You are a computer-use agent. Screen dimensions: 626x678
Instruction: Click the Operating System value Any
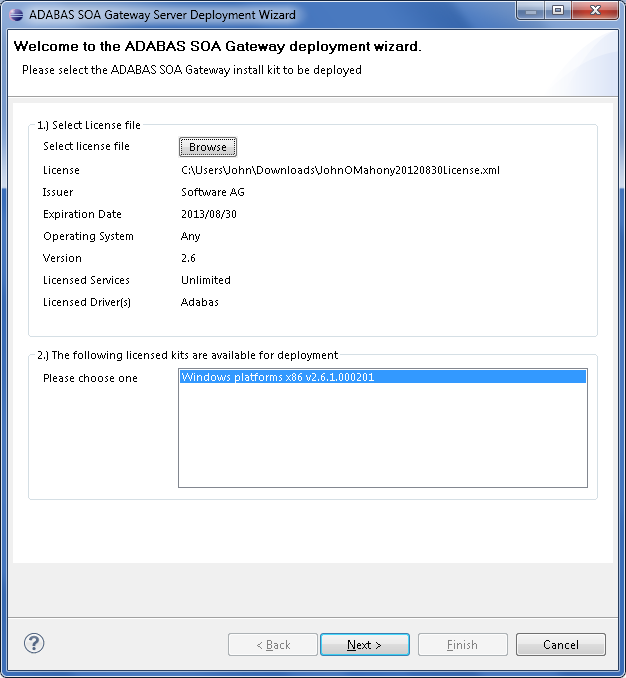(x=191, y=237)
